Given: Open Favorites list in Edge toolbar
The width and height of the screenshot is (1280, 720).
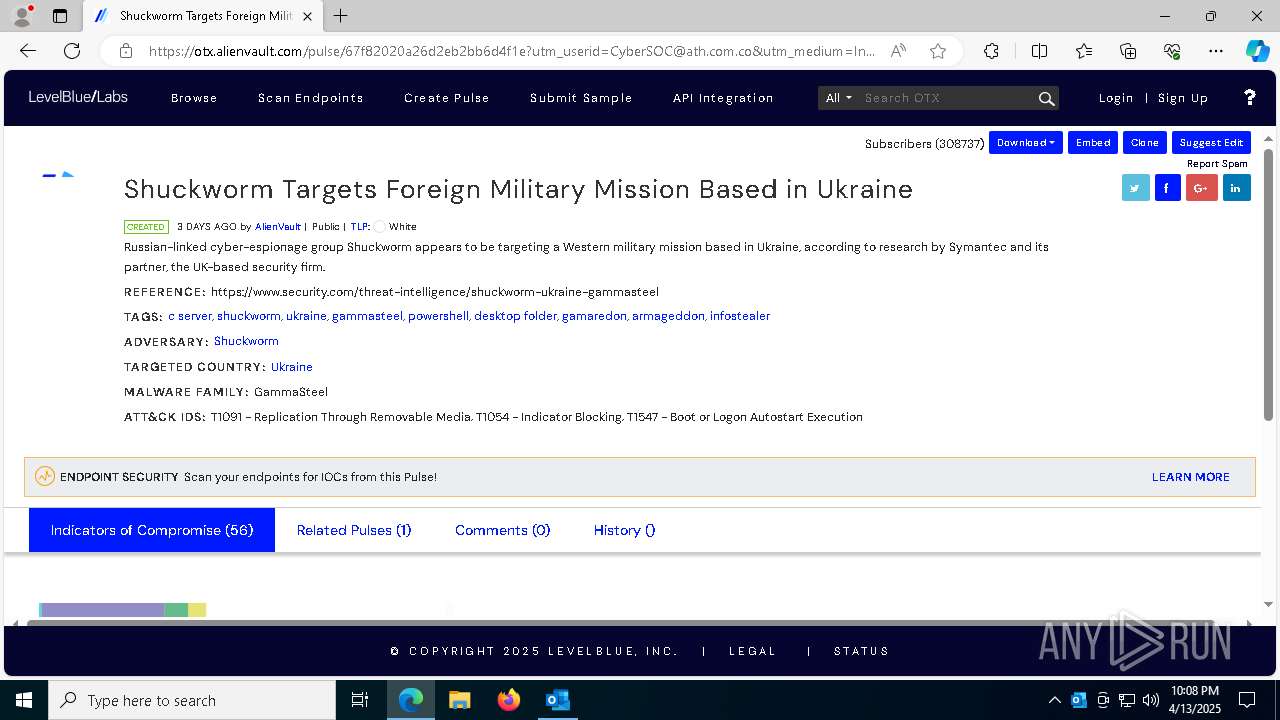Looking at the screenshot, I should tap(1084, 51).
